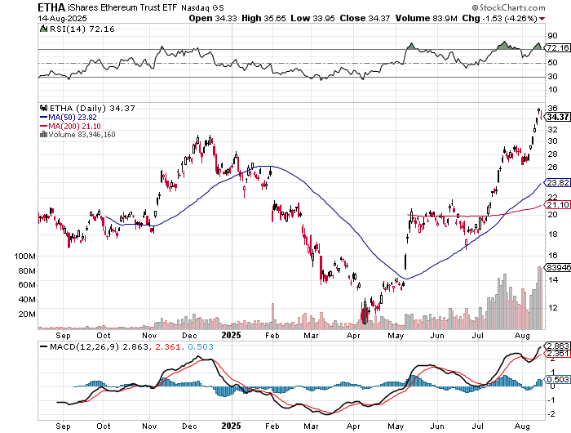Image resolution: width=571 pixels, height=433 pixels.
Task: Click the 'Open' price label
Action: pyautogui.click(x=201, y=18)
